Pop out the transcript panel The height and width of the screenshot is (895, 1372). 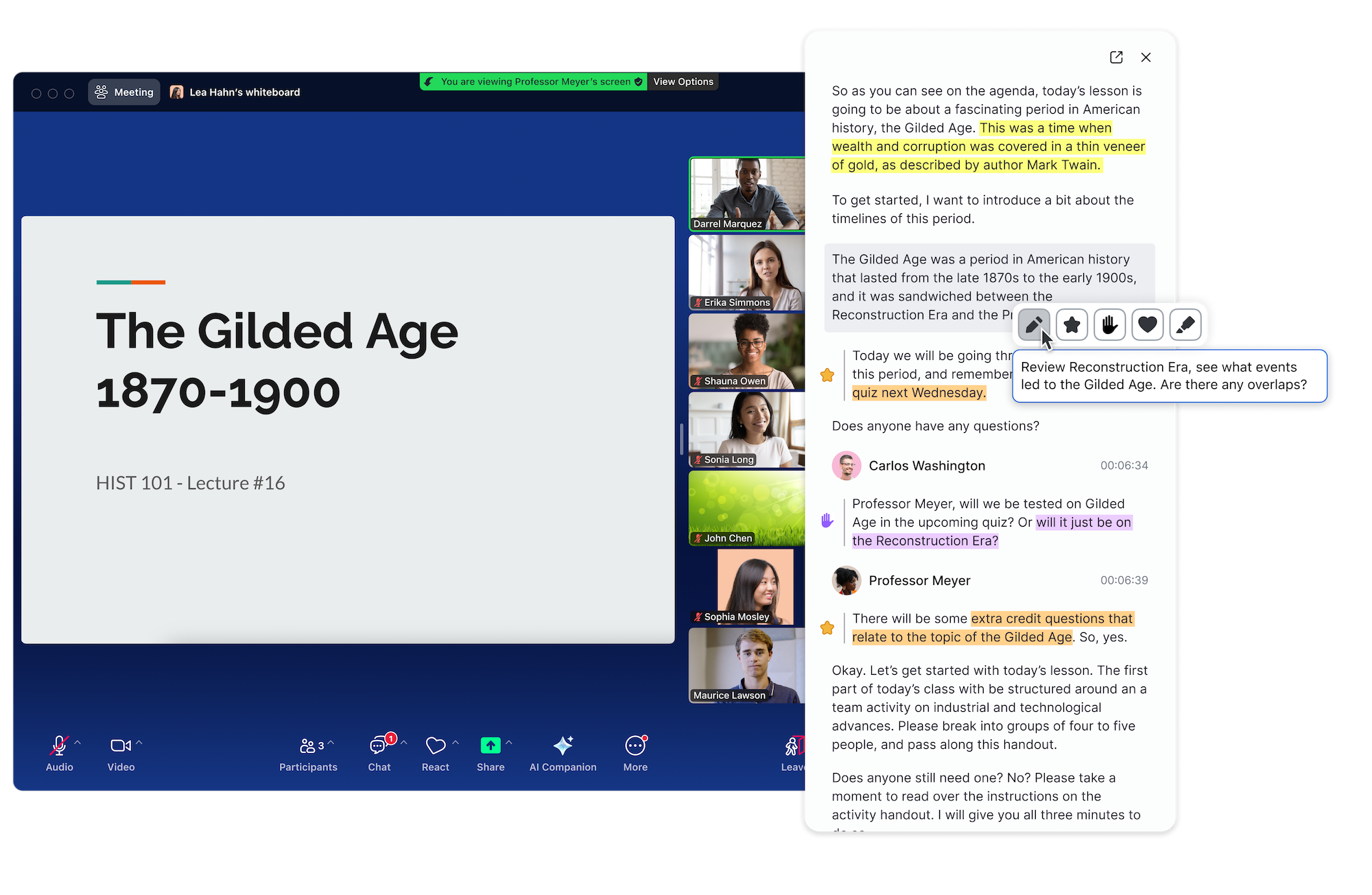(x=1116, y=58)
